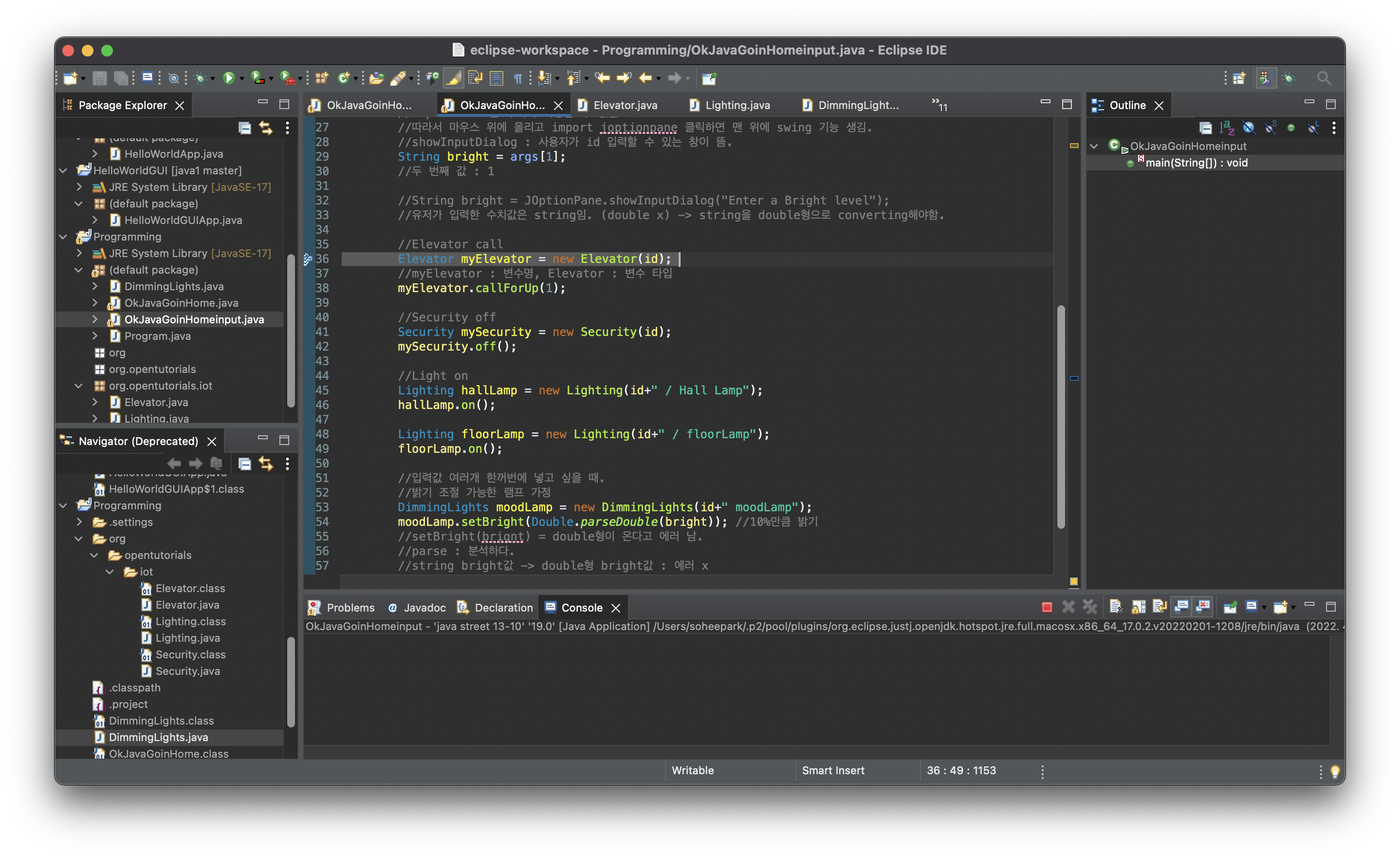This screenshot has width=1400, height=857.
Task: Collapse all in Package Explorer
Action: pyautogui.click(x=245, y=128)
